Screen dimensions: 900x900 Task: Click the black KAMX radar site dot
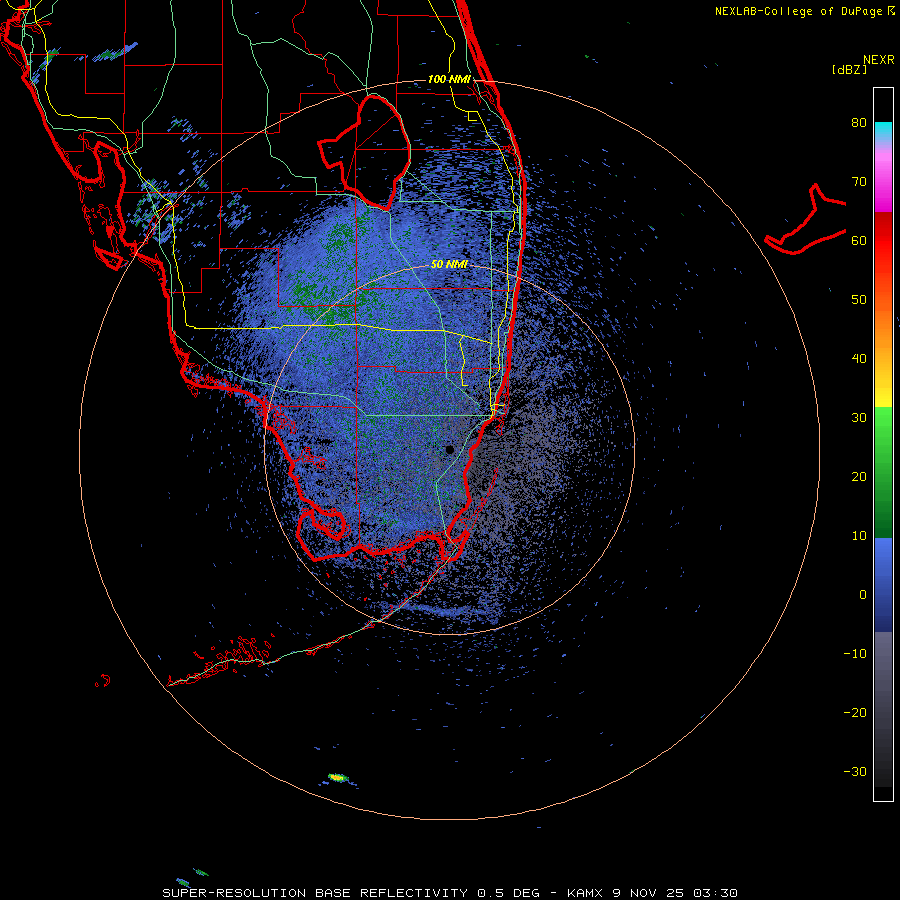tap(449, 450)
